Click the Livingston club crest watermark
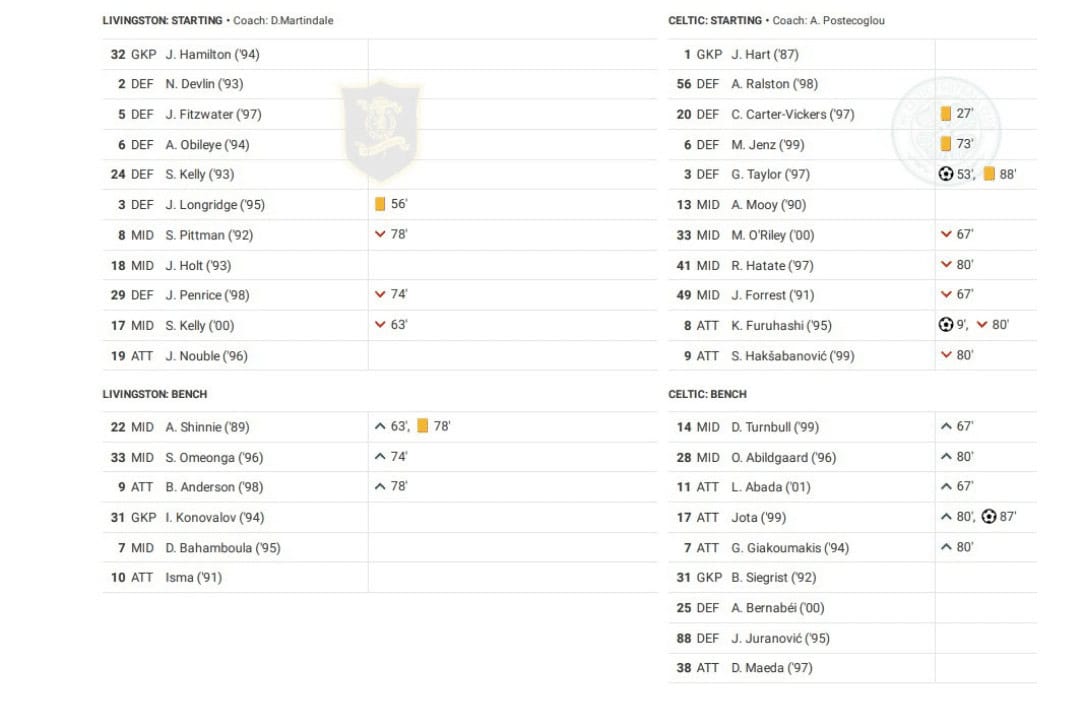Image resolution: width=1068 pixels, height=712 pixels. 380,130
